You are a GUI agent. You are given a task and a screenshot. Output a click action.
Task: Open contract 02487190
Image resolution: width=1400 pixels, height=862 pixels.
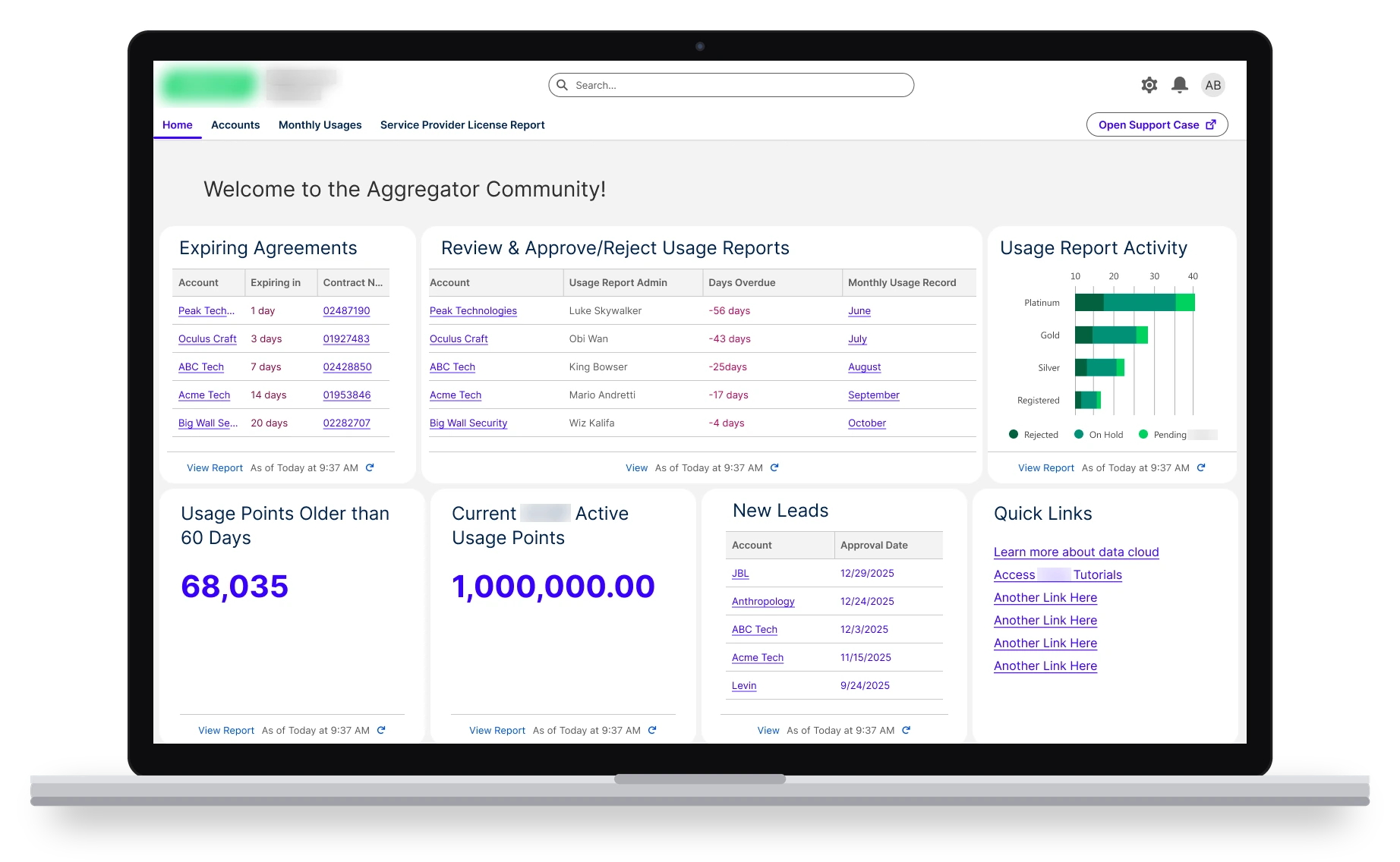click(346, 310)
